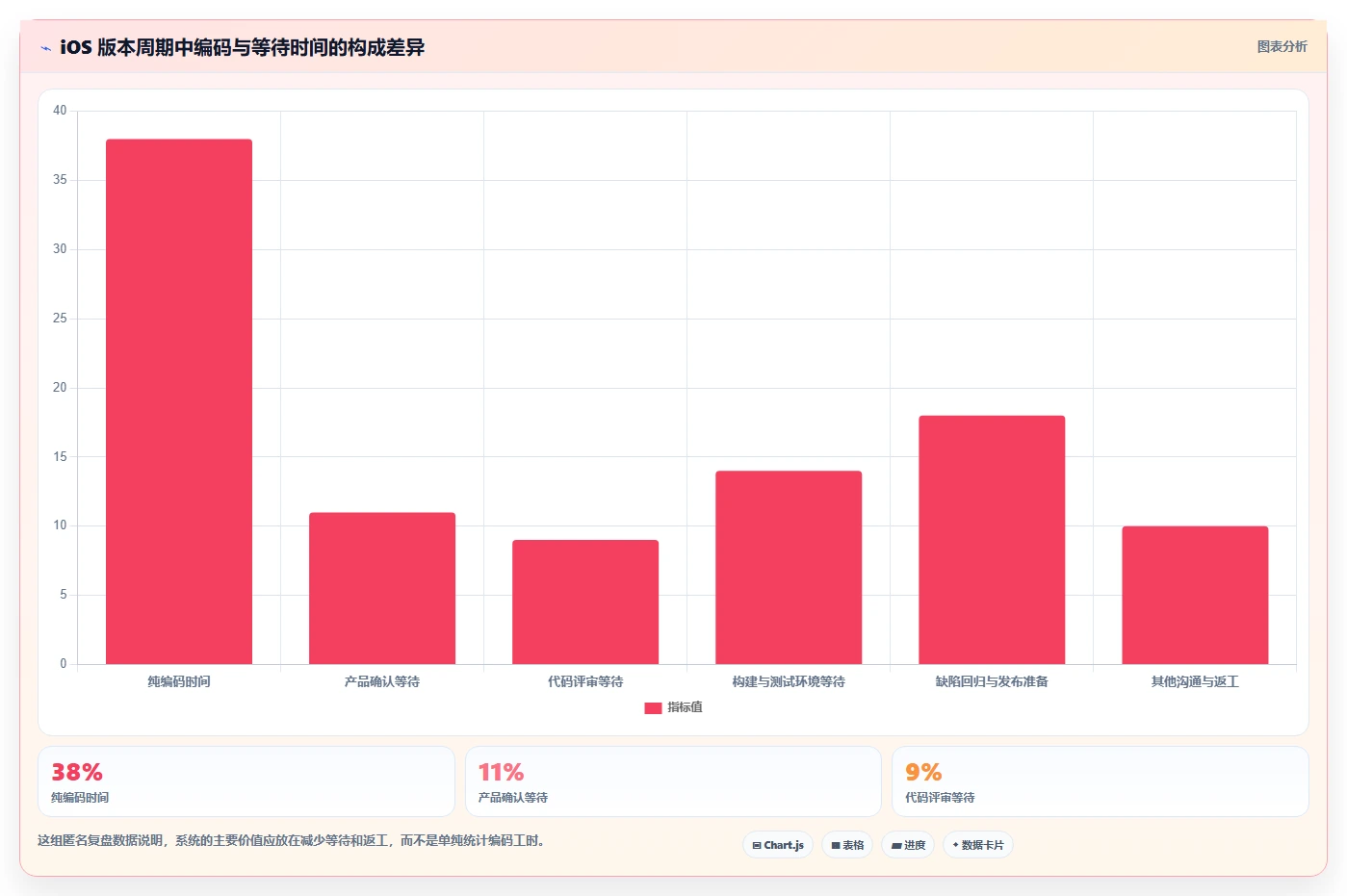Click the 表格 tag chip
Viewport: 1347px width, 896px height.
point(847,845)
